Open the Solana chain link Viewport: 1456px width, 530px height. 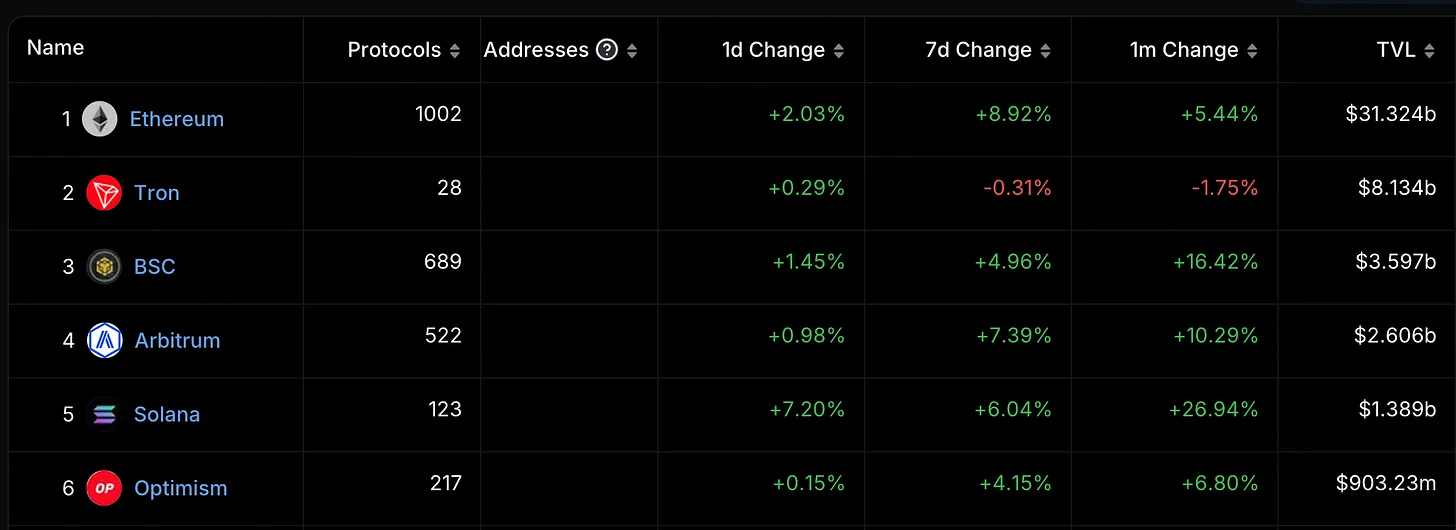(x=167, y=414)
